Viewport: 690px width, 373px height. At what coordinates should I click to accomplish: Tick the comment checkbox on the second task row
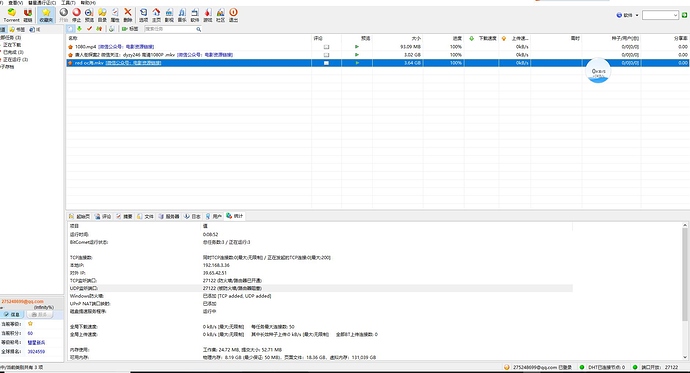tap(326, 55)
